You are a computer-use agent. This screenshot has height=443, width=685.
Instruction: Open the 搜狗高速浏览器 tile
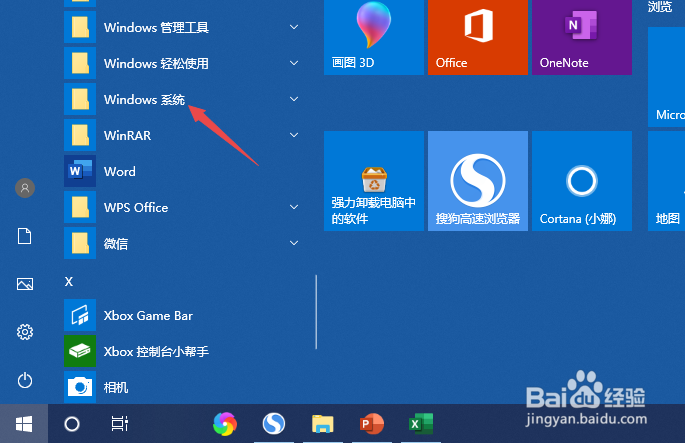tap(478, 181)
